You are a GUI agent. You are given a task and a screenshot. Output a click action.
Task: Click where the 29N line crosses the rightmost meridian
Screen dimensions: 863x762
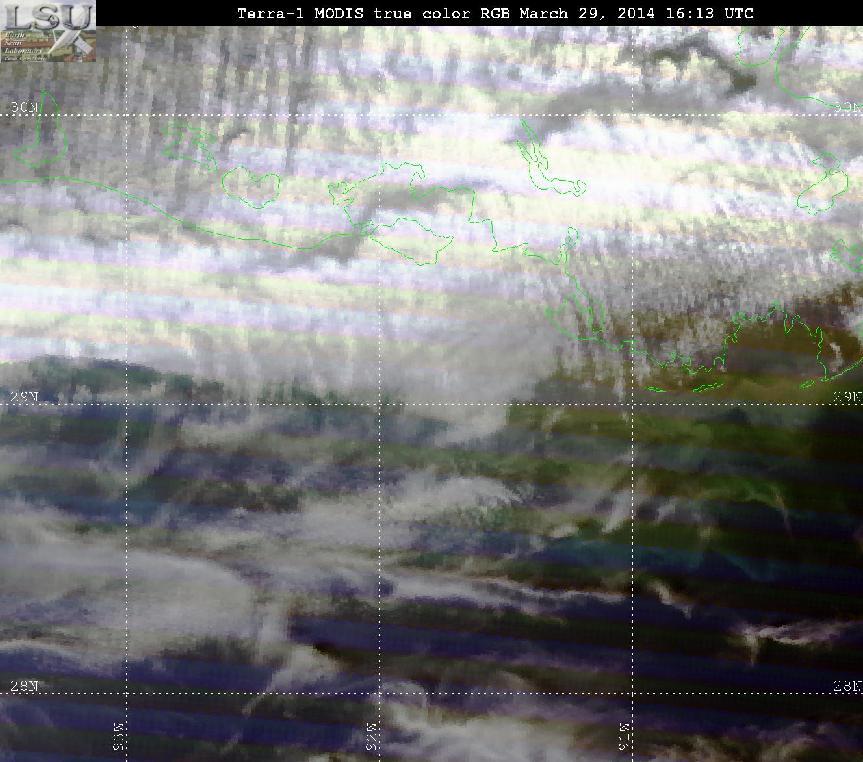[x=632, y=404]
